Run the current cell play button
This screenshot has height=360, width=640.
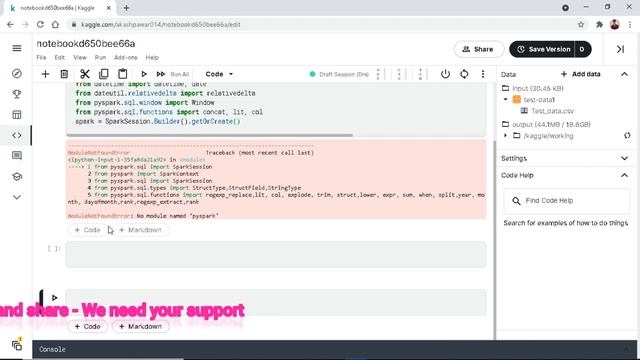click(x=144, y=74)
